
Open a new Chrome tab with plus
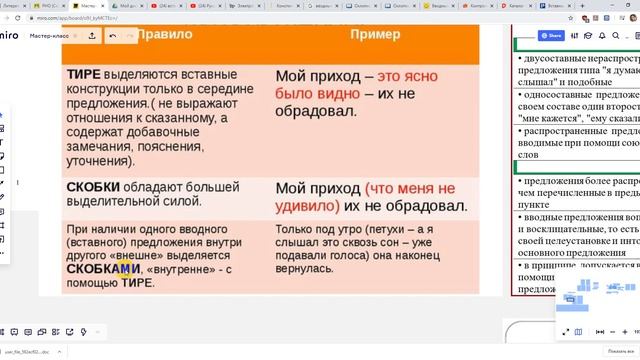[582, 6]
